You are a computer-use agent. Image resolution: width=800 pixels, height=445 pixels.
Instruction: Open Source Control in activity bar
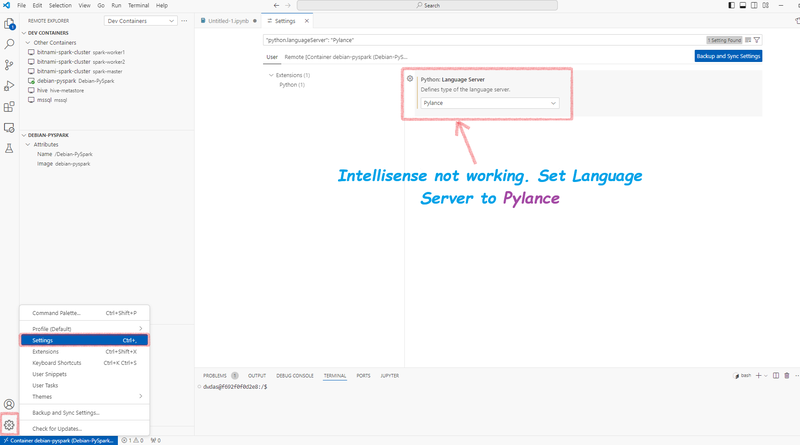[x=9, y=65]
